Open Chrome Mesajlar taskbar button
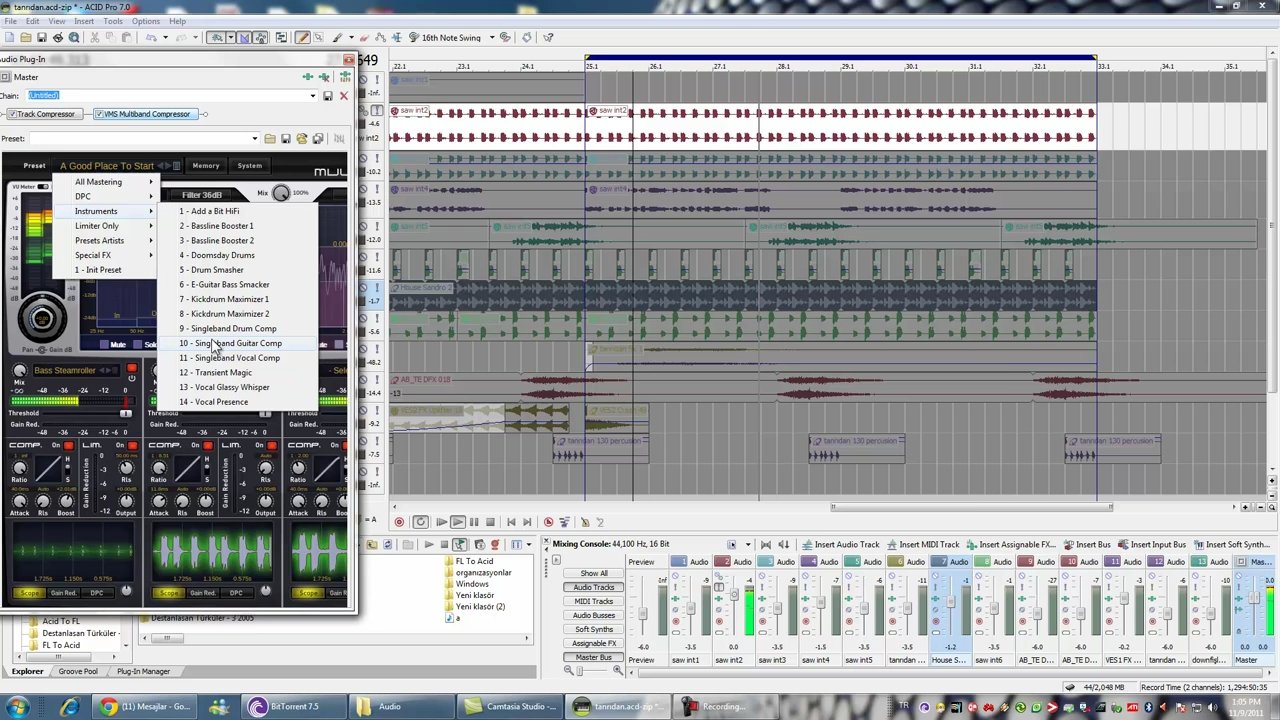This screenshot has width=1280, height=720. click(146, 707)
